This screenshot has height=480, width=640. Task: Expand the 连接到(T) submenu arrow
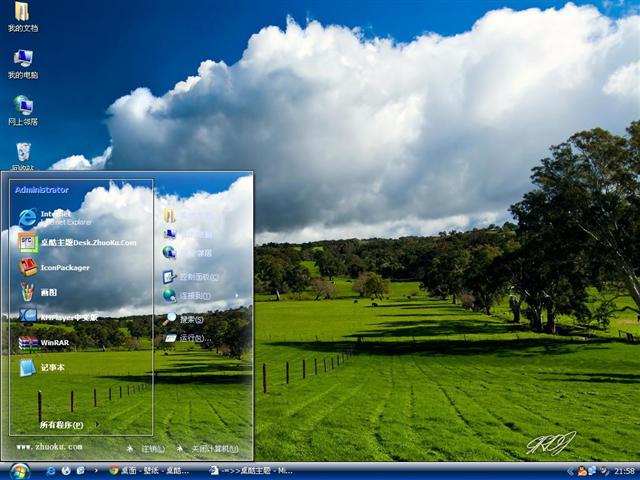[237, 296]
